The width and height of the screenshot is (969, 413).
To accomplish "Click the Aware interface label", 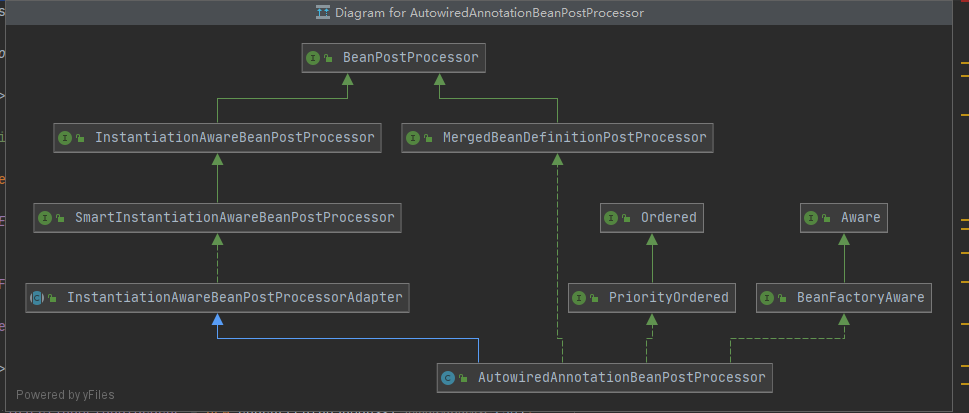I will point(861,218).
